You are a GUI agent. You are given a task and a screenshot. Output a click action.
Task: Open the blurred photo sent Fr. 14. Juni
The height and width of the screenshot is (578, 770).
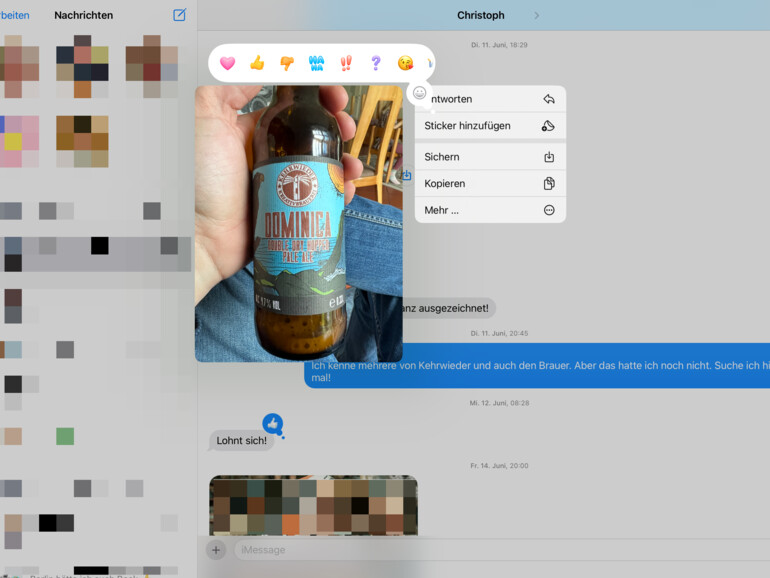(313, 505)
